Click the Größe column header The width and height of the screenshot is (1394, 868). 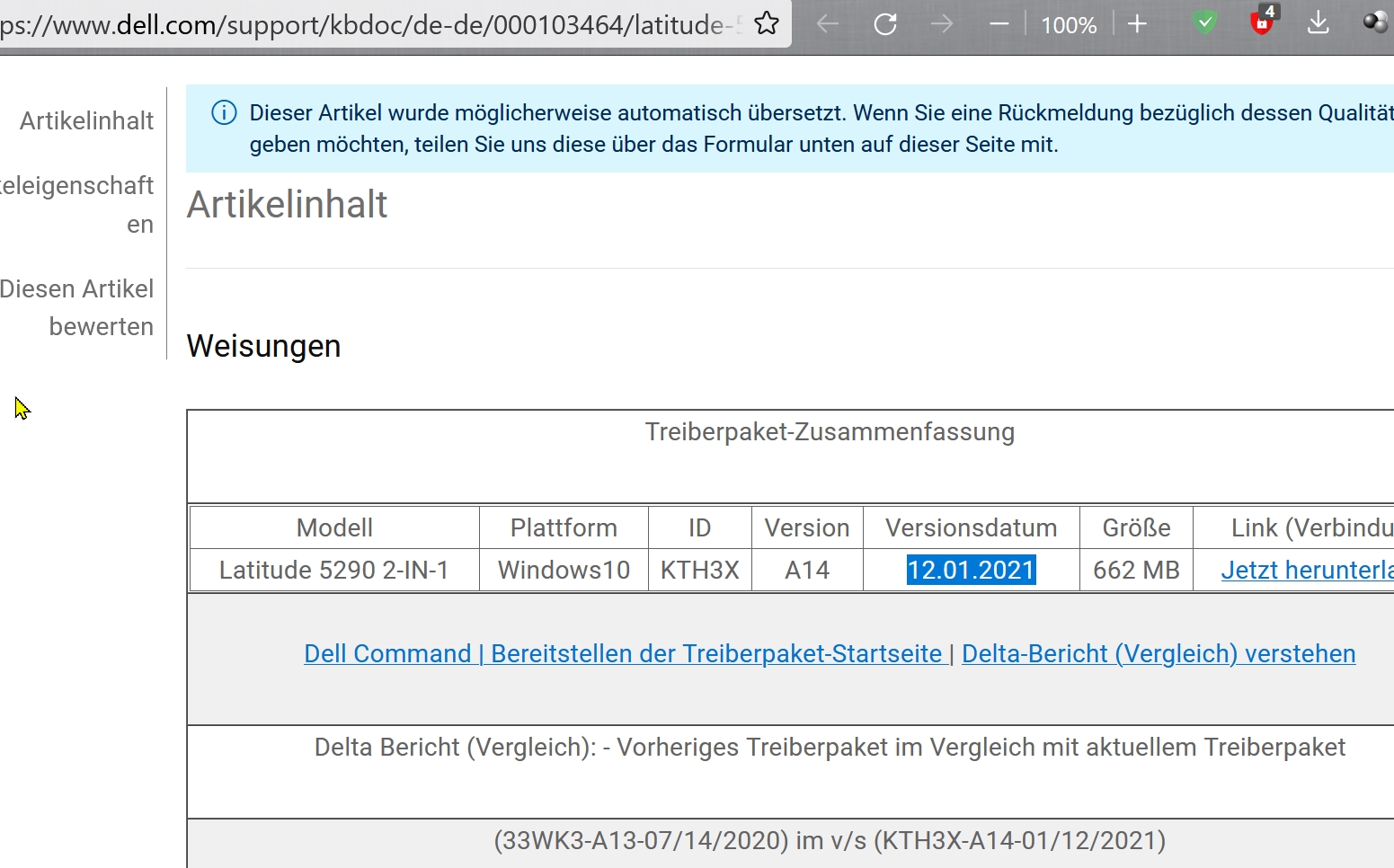click(1136, 527)
